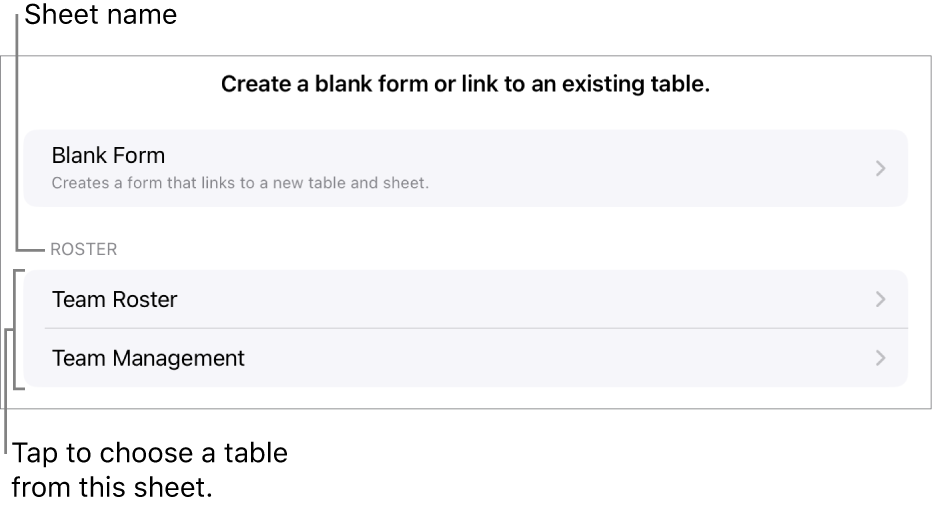934x512 pixels.
Task: Click empty middle area of Blank Form row
Action: pos(600,168)
